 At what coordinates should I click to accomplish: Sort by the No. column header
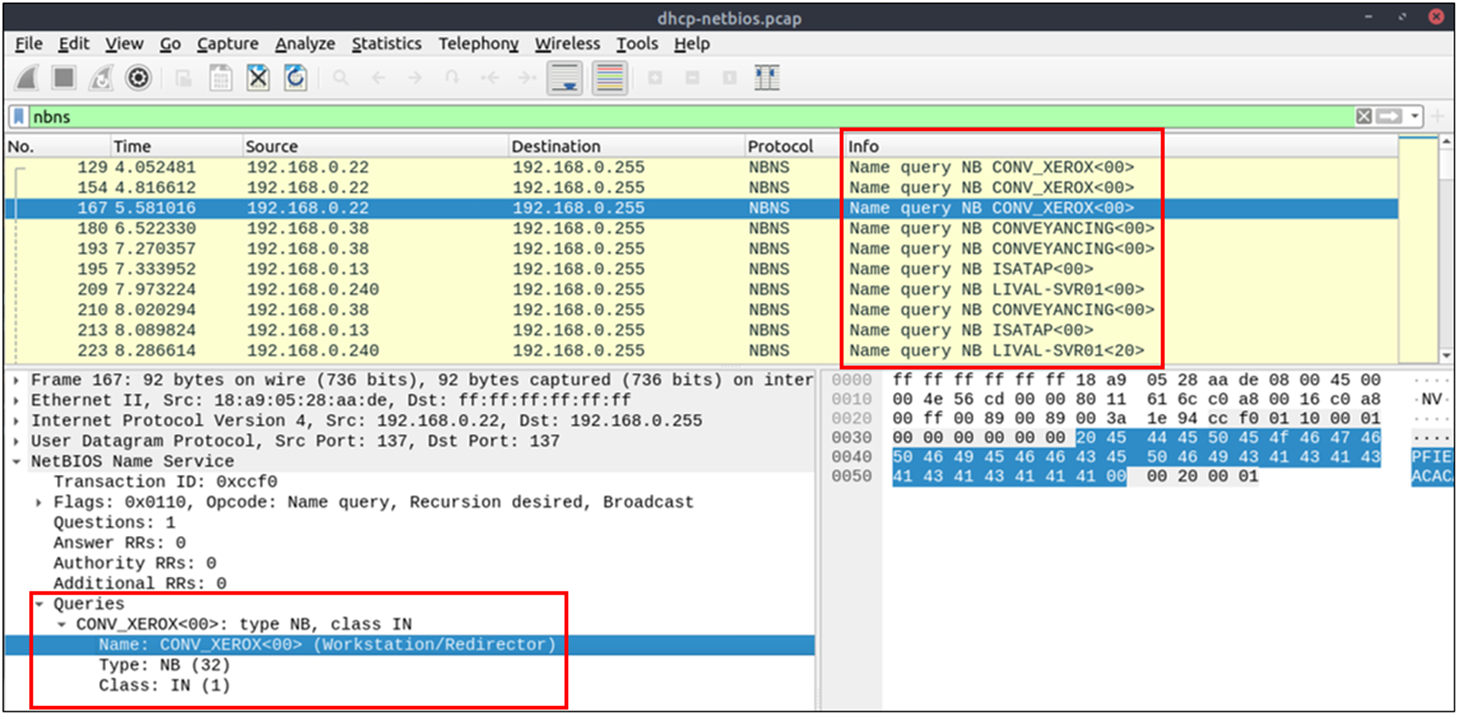(x=56, y=146)
